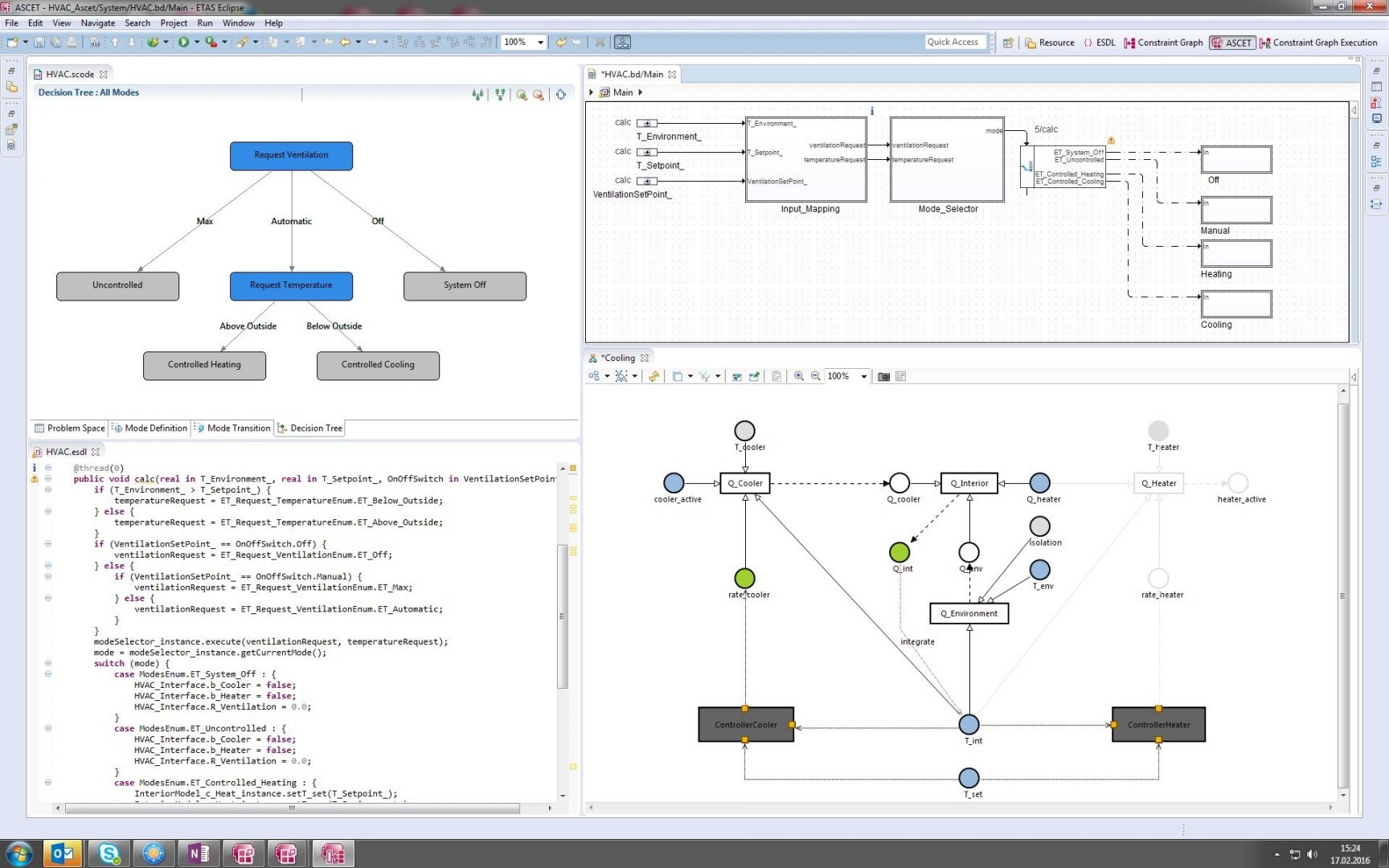Image resolution: width=1389 pixels, height=868 pixels.
Task: Open Skype from the Windows taskbar
Action: coord(109,853)
